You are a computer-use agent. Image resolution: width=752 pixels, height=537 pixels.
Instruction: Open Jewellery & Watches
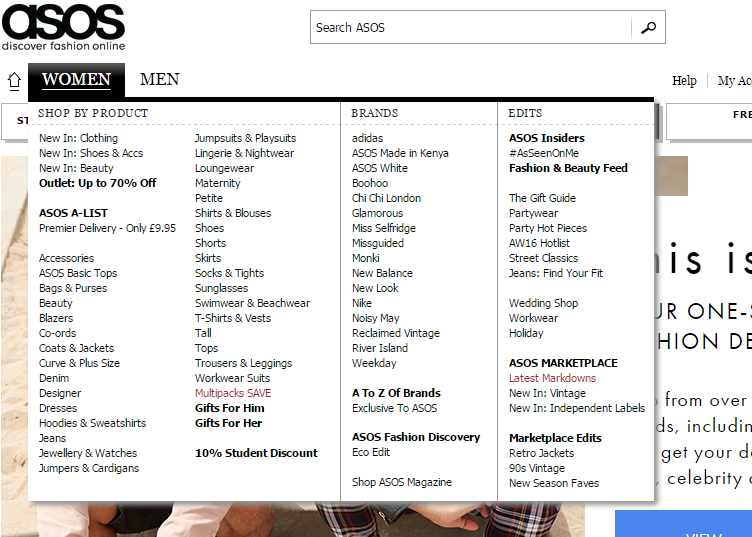[x=88, y=453]
